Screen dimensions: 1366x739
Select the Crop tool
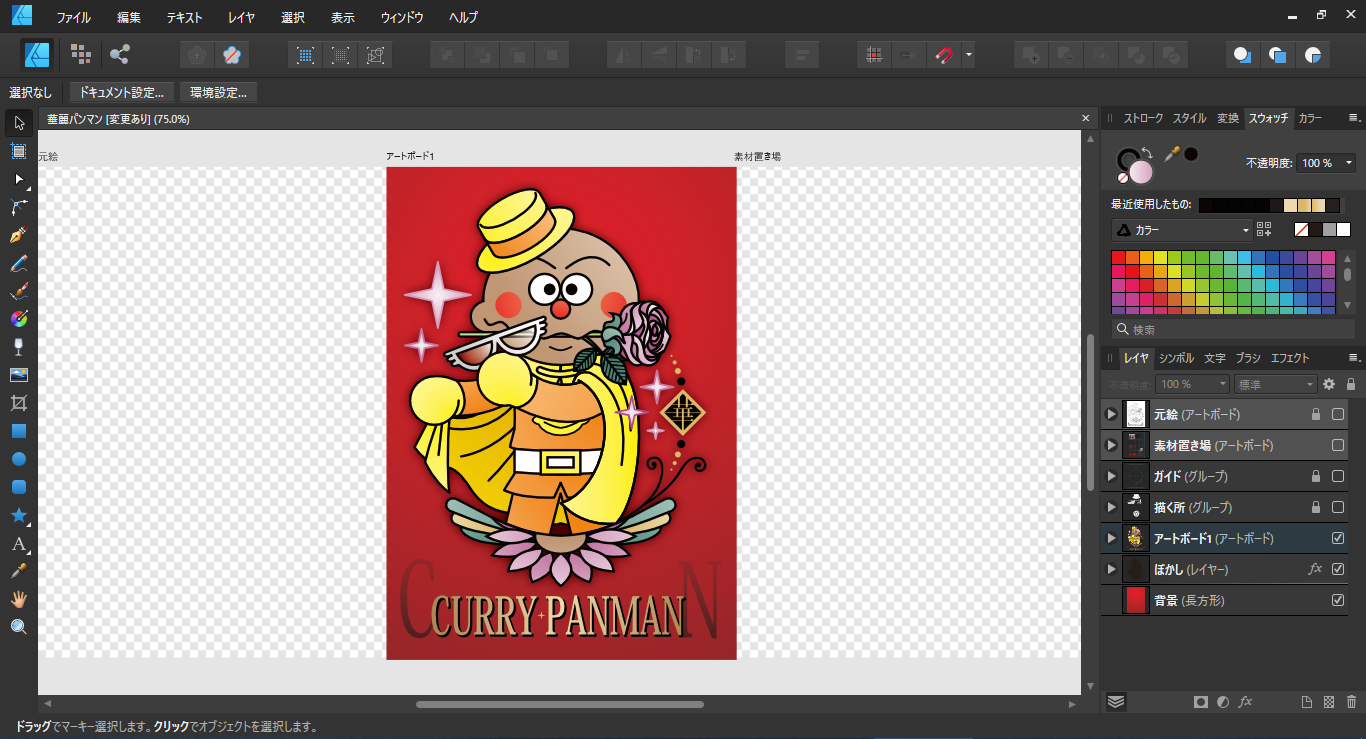coord(18,403)
